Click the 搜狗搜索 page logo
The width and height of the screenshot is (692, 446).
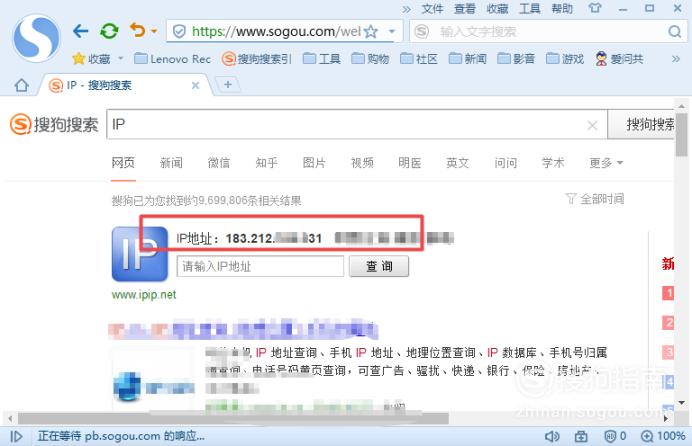[x=54, y=124]
